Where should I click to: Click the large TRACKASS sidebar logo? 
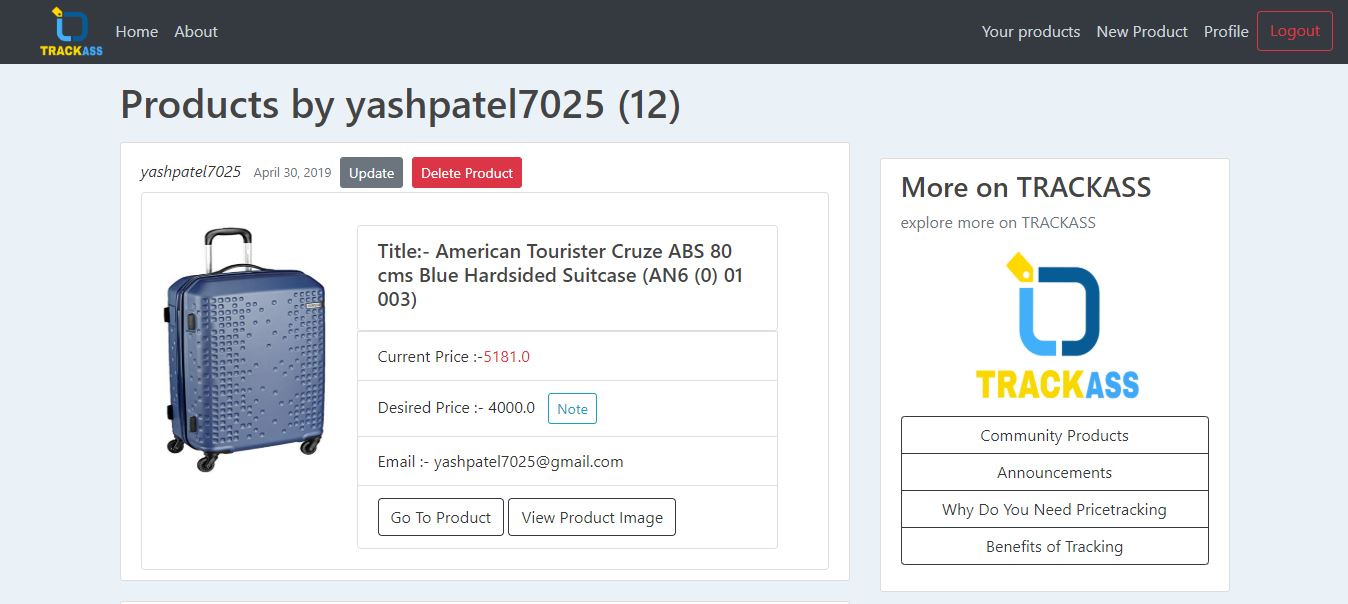(x=1055, y=326)
